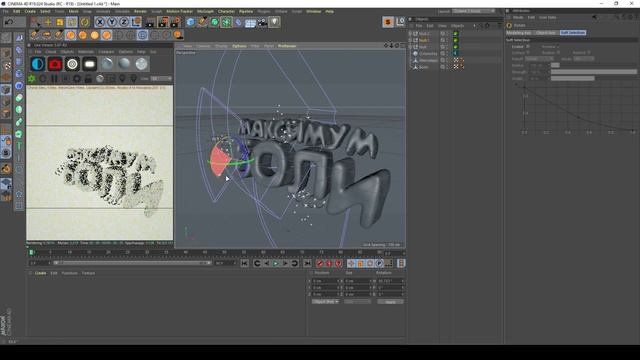Click Render to Picture Viewer icon
The image size is (640, 360).
point(163,22)
